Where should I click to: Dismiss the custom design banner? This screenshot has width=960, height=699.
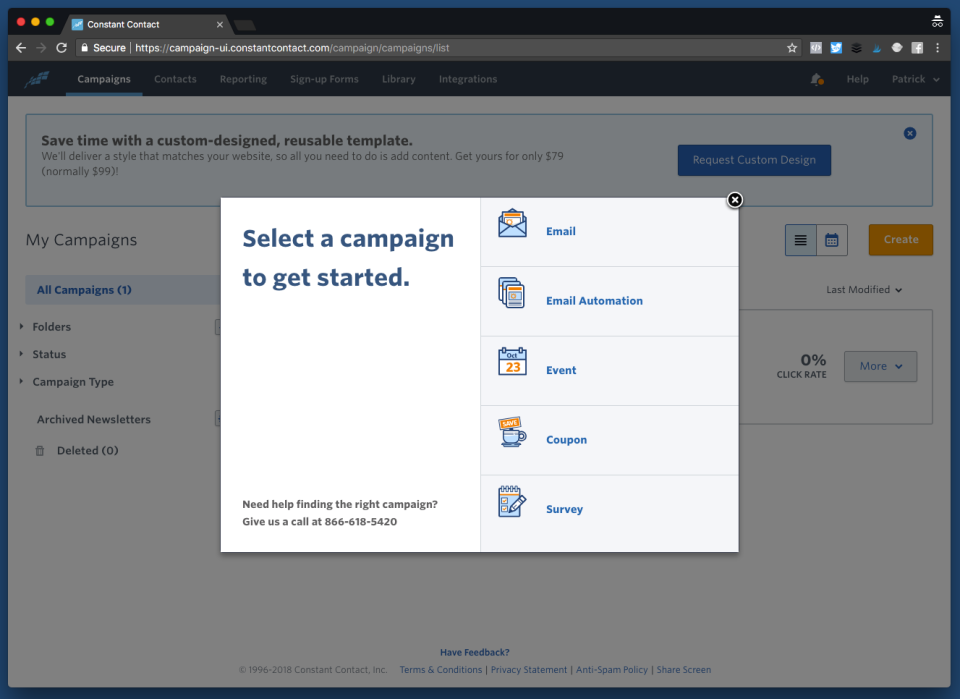(x=910, y=133)
